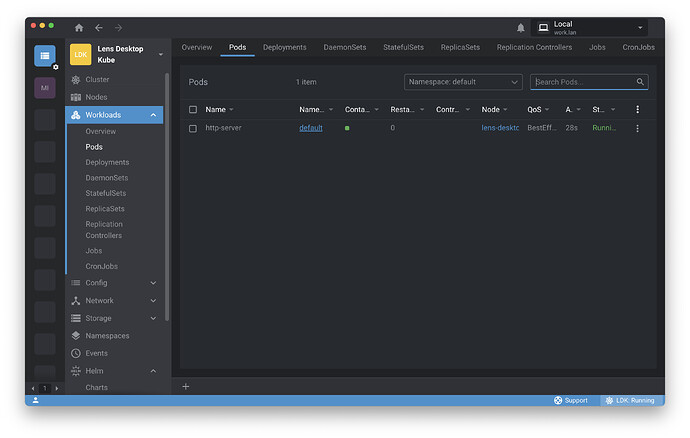Click the user account icon in status bar
Viewport: 690px width, 438px height.
(36, 400)
